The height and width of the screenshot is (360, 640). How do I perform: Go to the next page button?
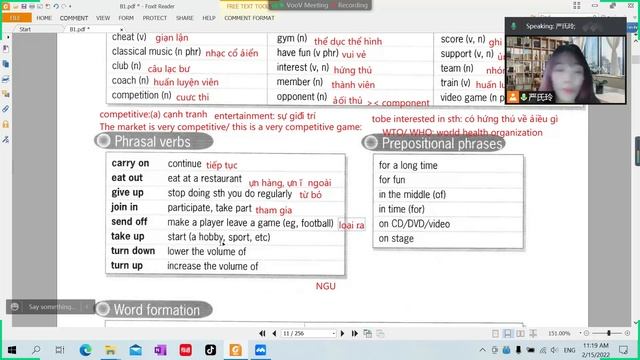(x=342, y=333)
